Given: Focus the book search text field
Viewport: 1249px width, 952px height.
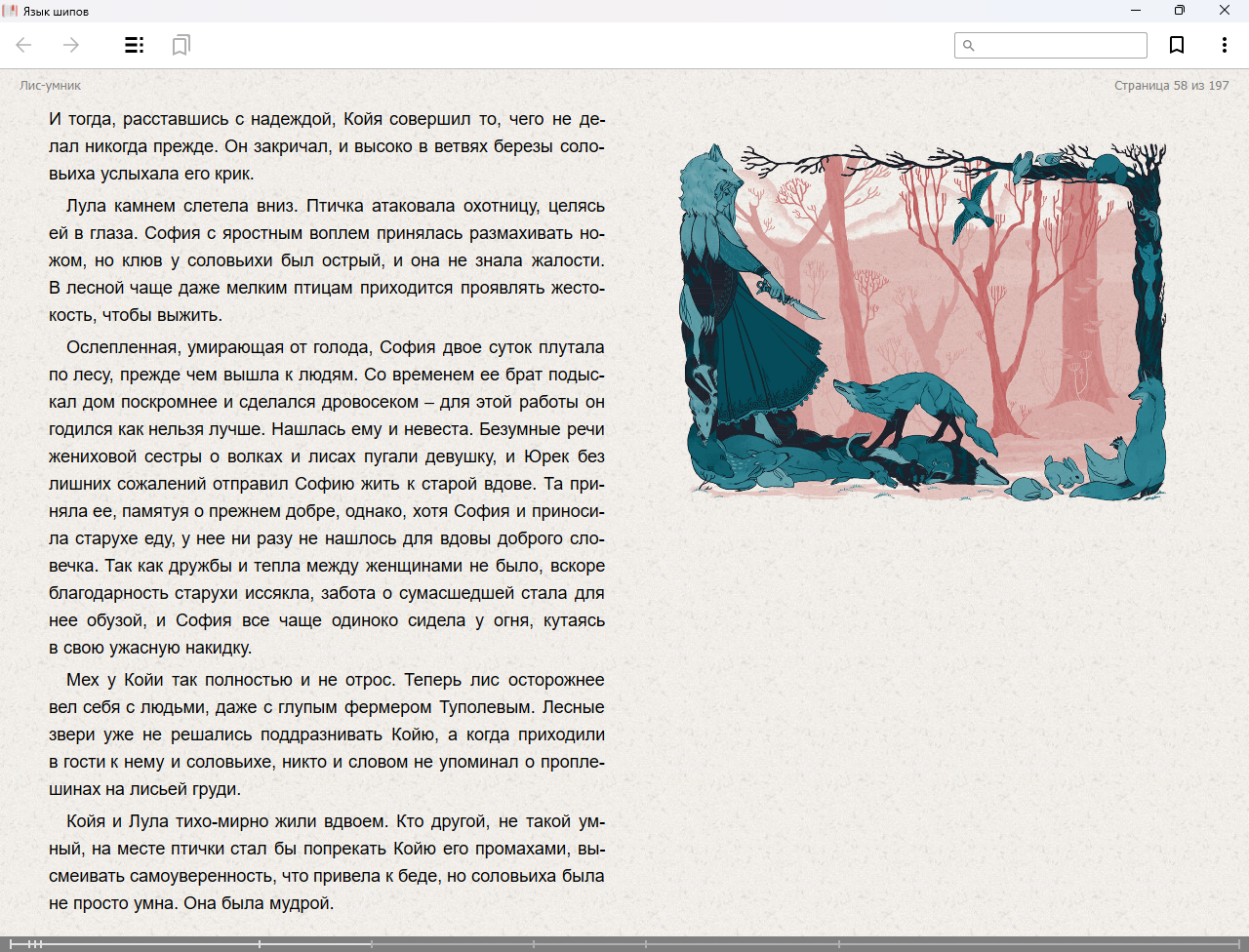Looking at the screenshot, I should 1059,45.
